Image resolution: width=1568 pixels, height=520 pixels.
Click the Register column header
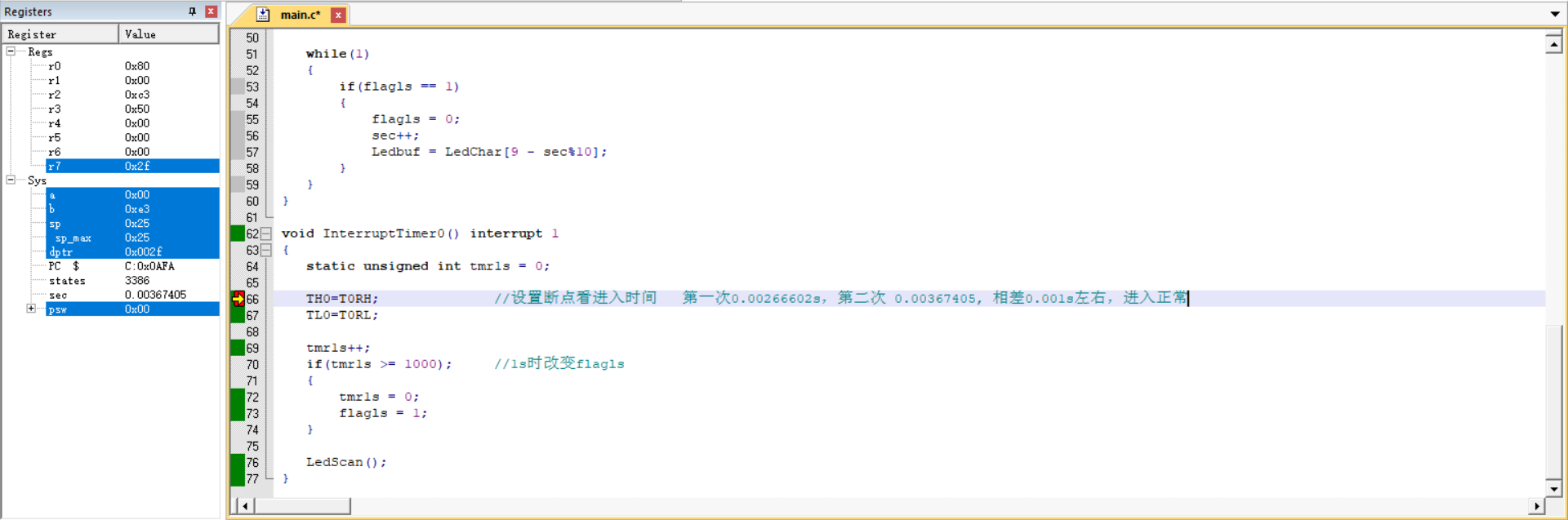tap(60, 34)
